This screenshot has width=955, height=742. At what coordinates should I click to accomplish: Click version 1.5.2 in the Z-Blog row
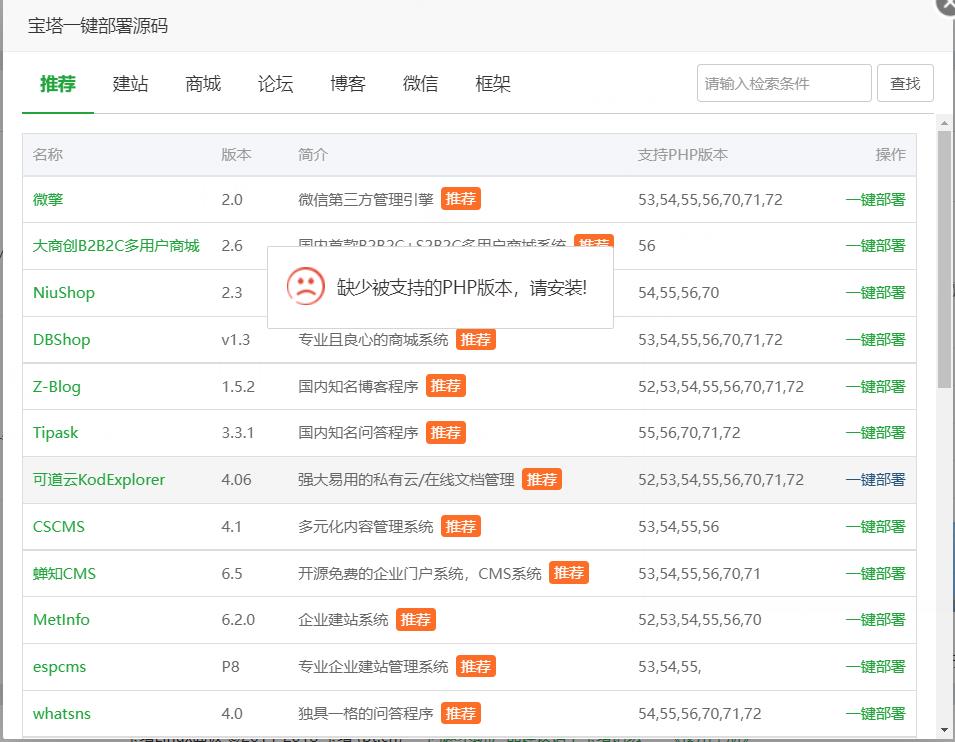point(238,386)
